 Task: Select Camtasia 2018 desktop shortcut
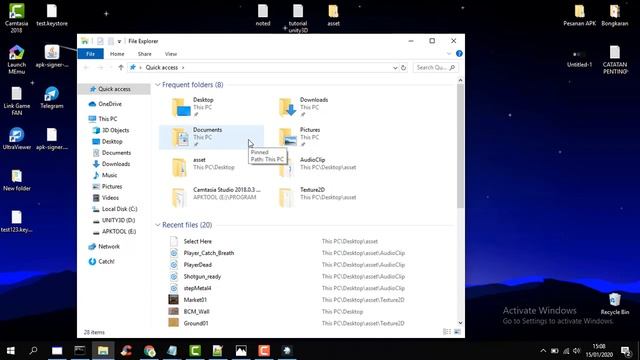coord(16,18)
